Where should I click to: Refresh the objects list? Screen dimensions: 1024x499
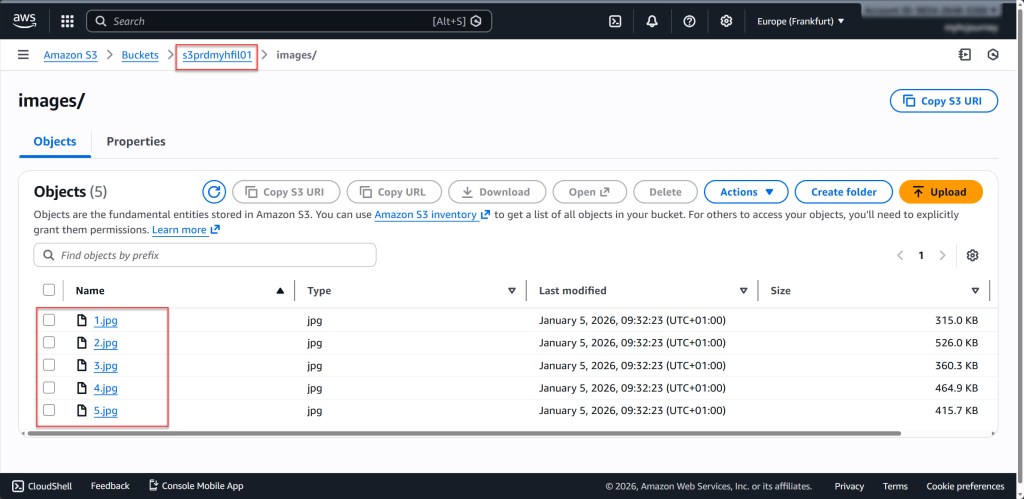(x=214, y=192)
